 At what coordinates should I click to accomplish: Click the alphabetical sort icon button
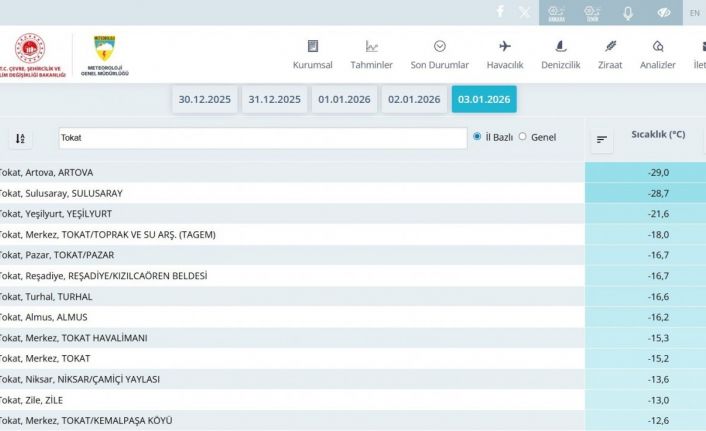point(20,138)
